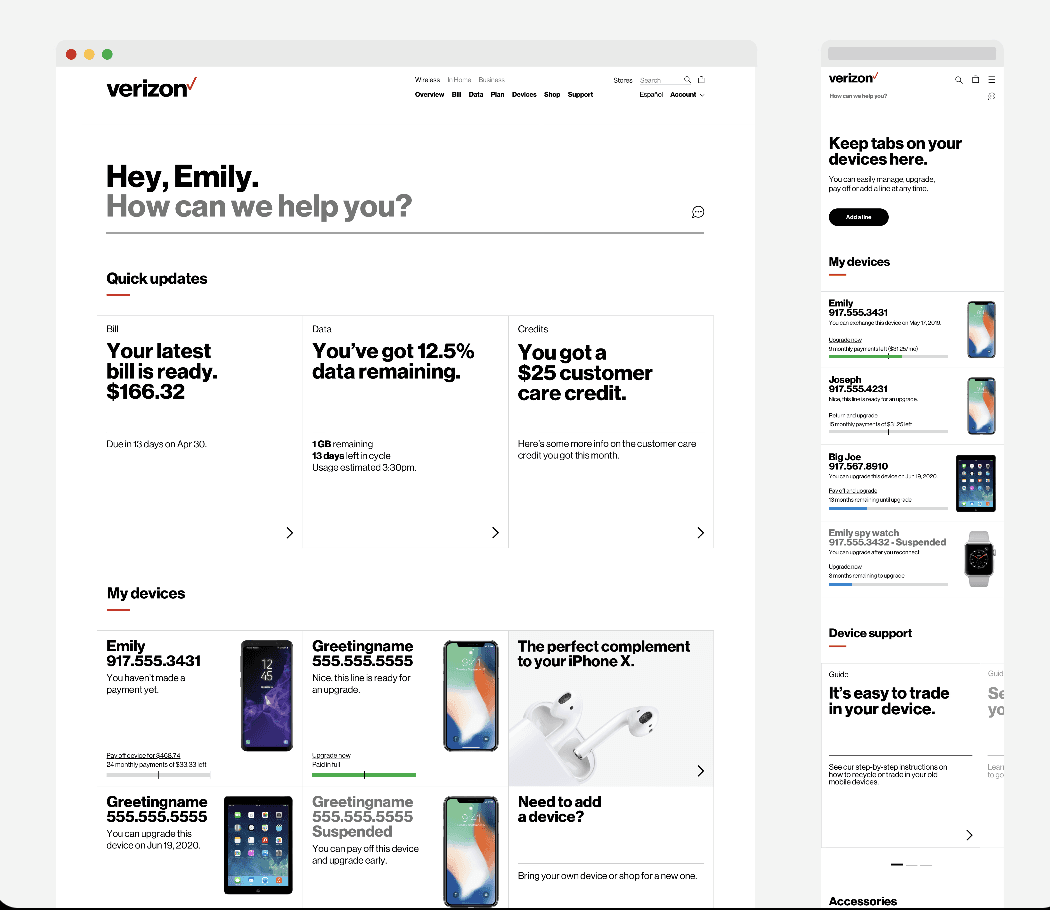The height and width of the screenshot is (910, 1050).
Task: Click the green window maximize dot
Action: pyautogui.click(x=107, y=54)
